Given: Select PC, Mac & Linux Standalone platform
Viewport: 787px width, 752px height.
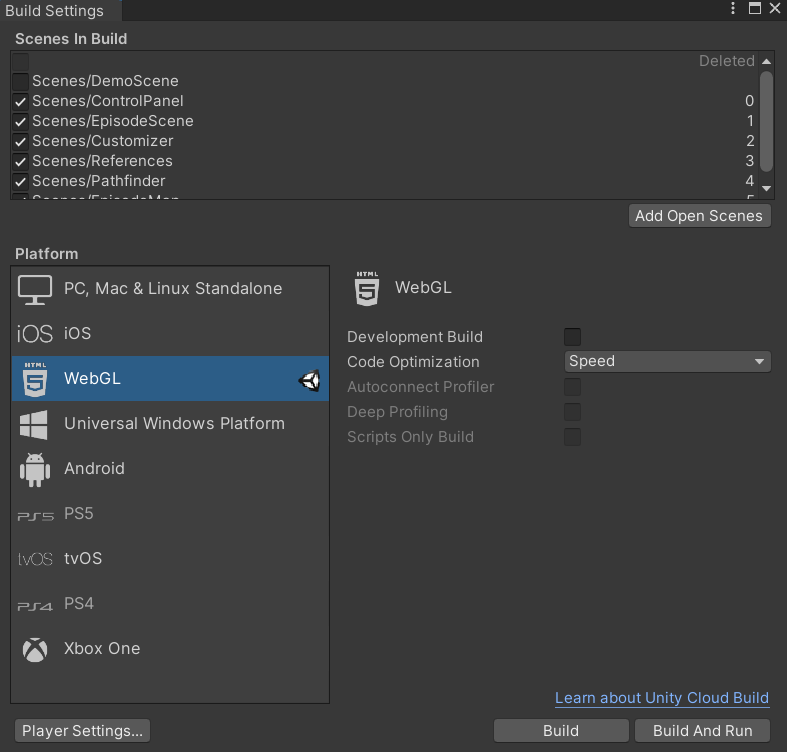Looking at the screenshot, I should [x=170, y=289].
